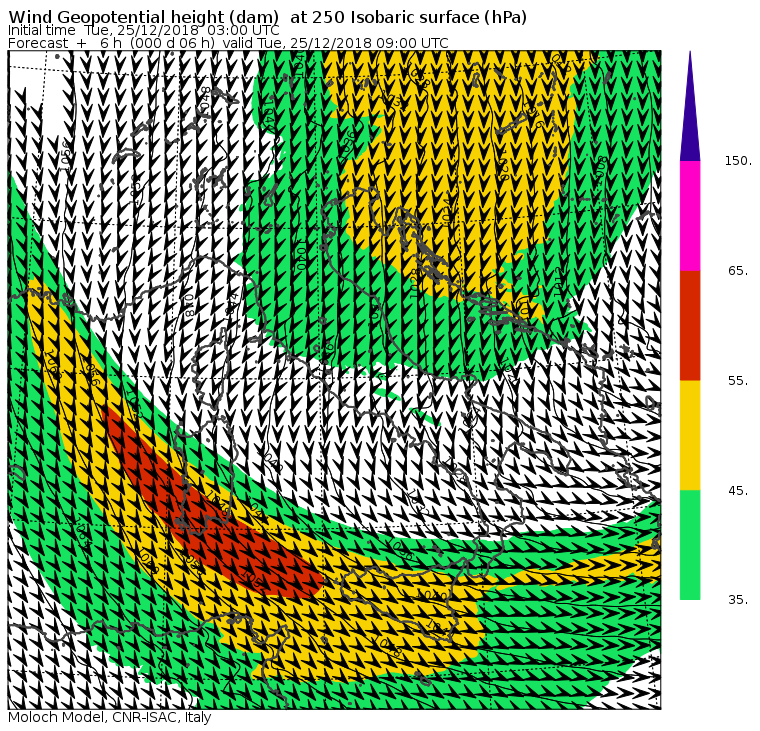Click the 'Moloch Model, CNR-ISAC, Italy' credit text

110,717
